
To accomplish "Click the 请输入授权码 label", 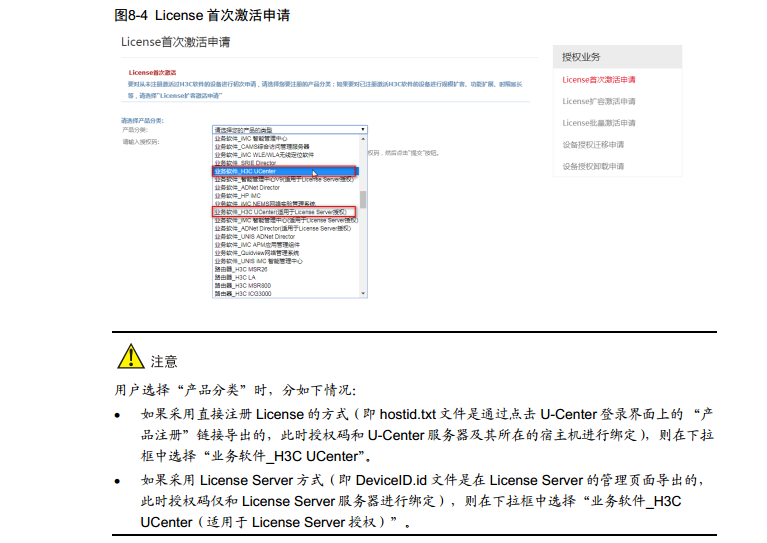I will pyautogui.click(x=141, y=142).
